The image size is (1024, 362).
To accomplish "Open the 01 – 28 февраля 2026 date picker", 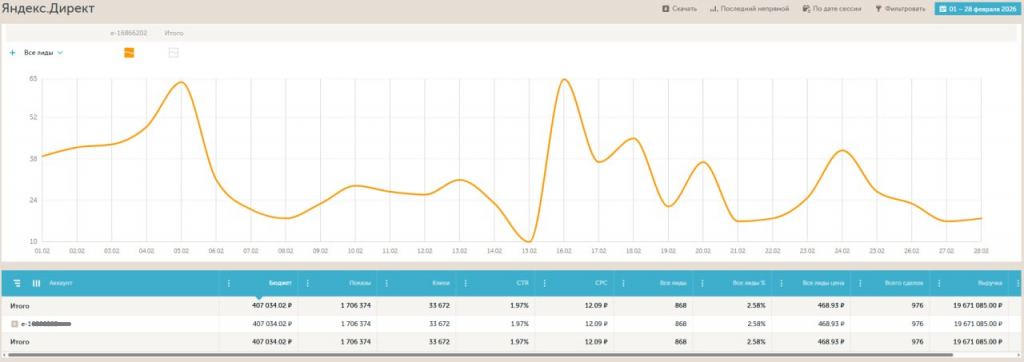I will pyautogui.click(x=976, y=9).
